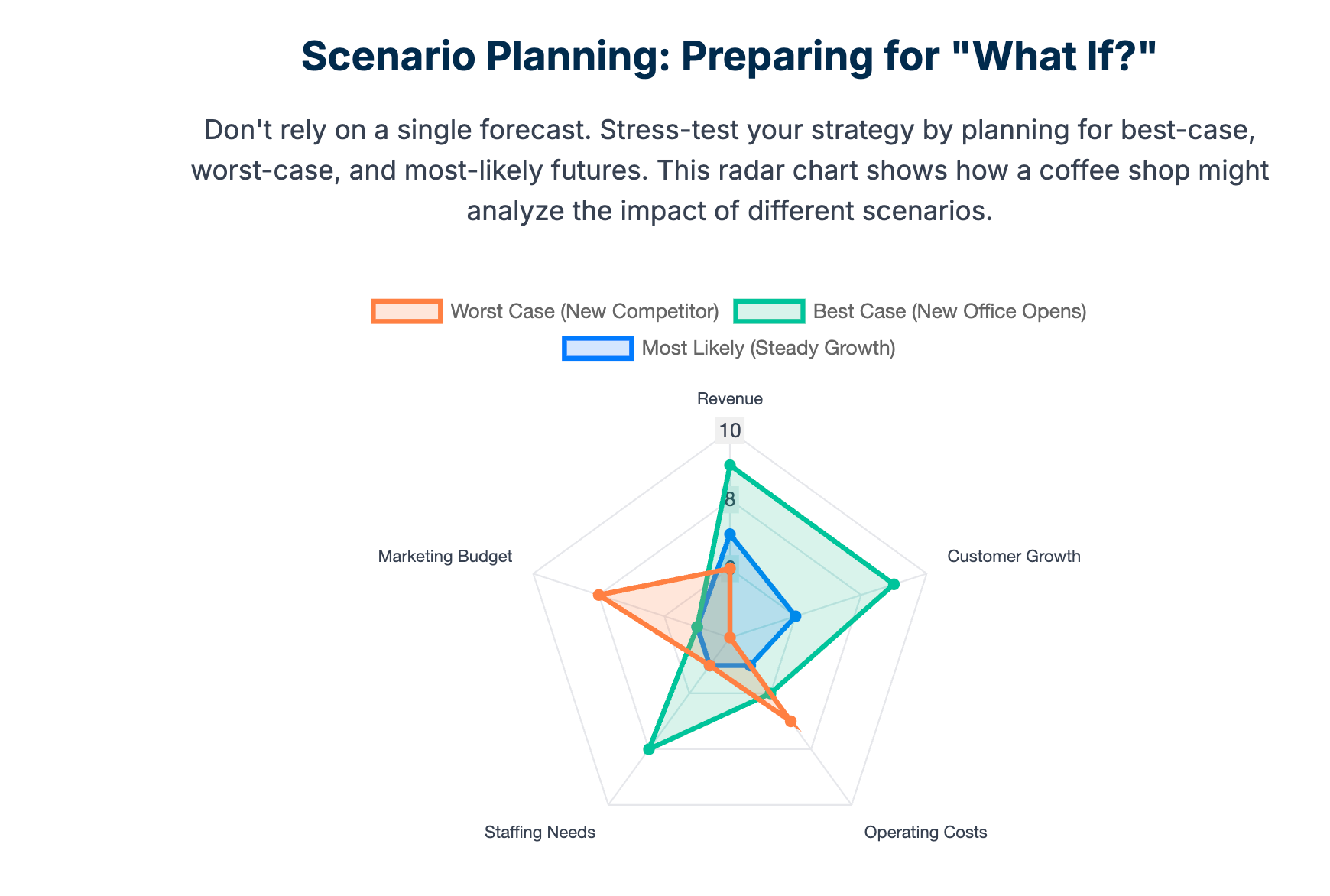This screenshot has width=1330, height=896.
Task: Click the Staffing Needs axis label
Action: click(540, 833)
